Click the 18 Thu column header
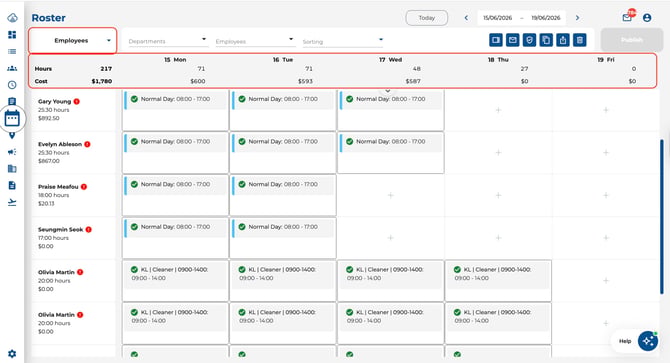The image size is (670, 363). tap(498, 60)
